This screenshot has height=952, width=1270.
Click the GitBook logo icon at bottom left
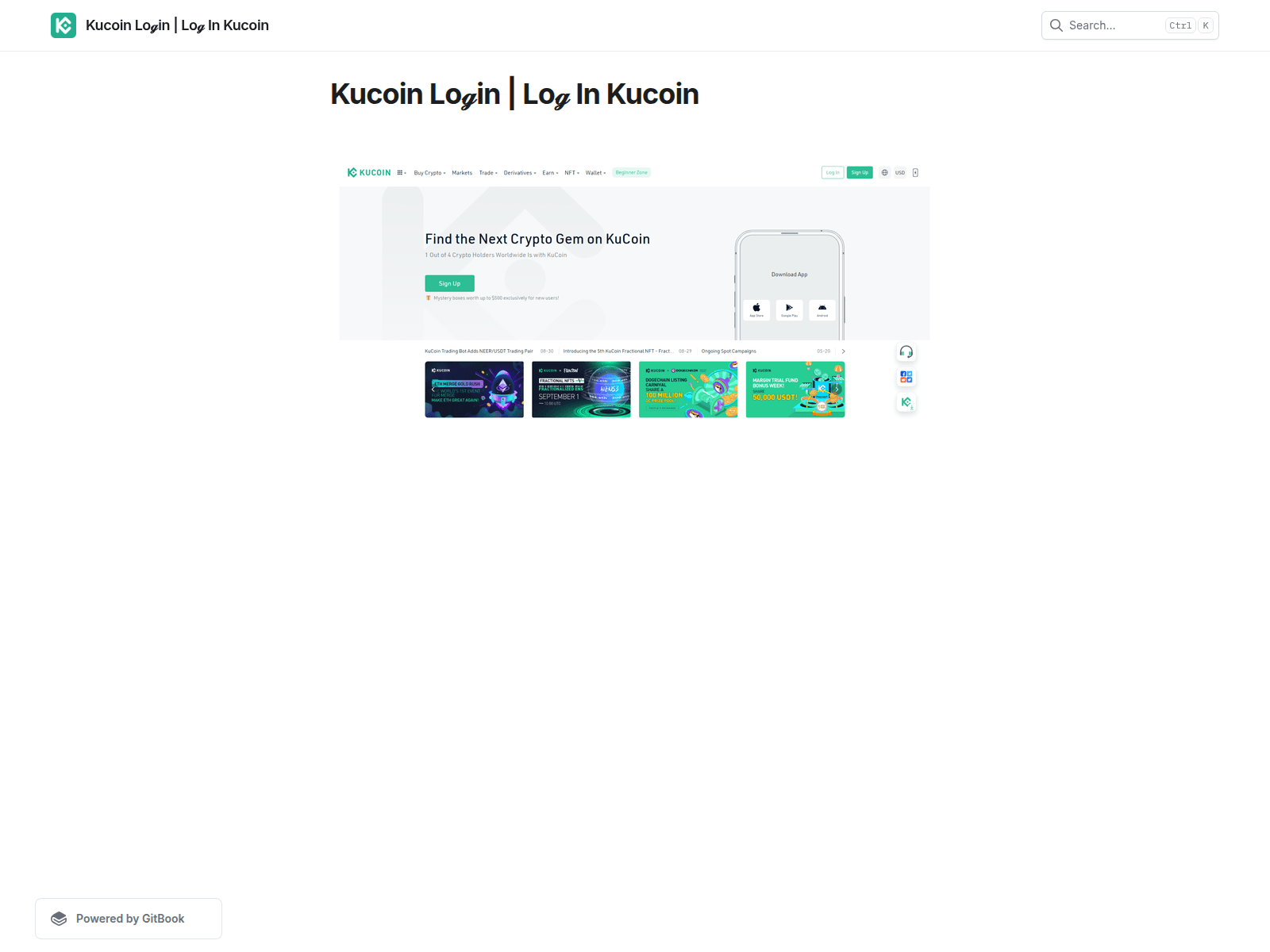(x=59, y=919)
